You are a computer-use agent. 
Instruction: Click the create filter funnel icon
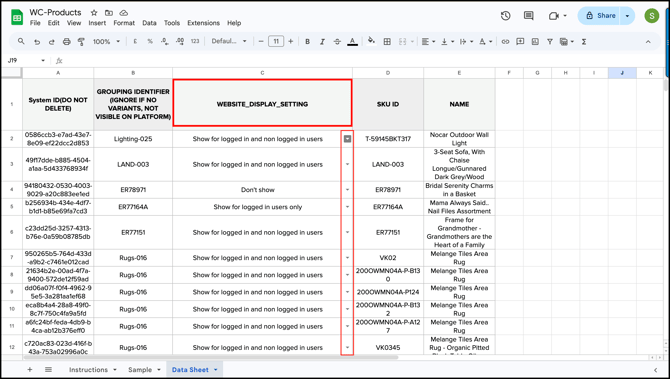click(x=550, y=41)
